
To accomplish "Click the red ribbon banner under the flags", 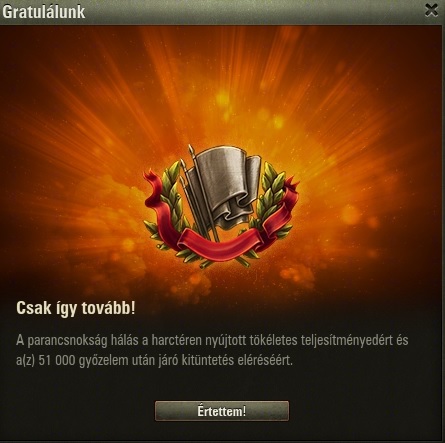I will click(x=220, y=244).
